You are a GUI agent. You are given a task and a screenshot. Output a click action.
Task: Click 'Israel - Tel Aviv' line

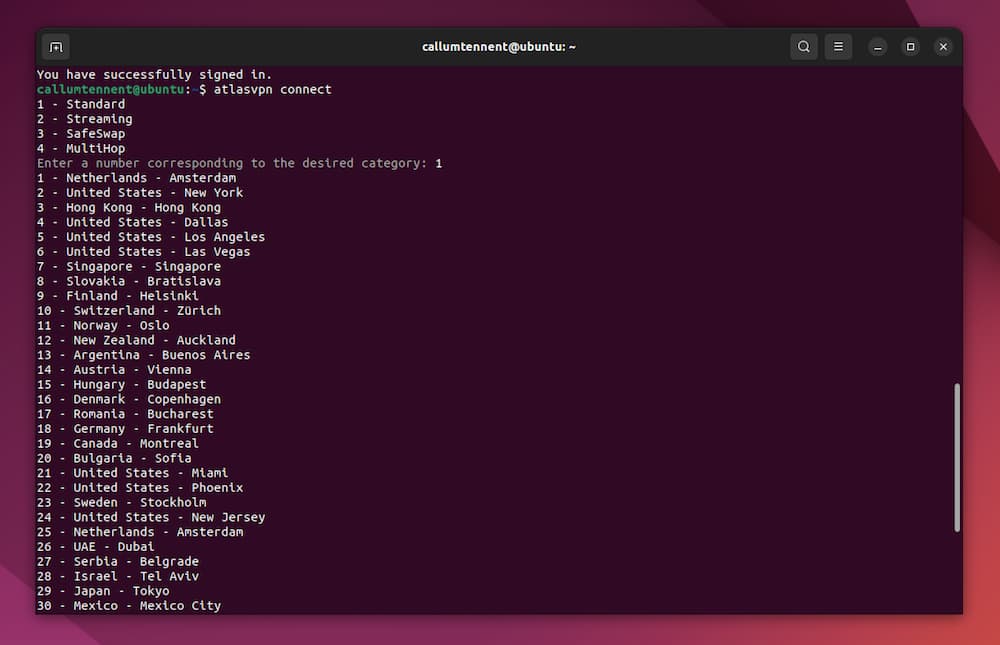[118, 576]
